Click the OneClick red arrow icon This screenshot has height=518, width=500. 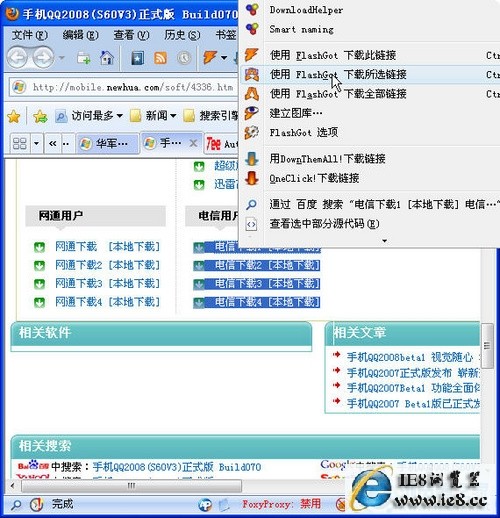coord(252,178)
